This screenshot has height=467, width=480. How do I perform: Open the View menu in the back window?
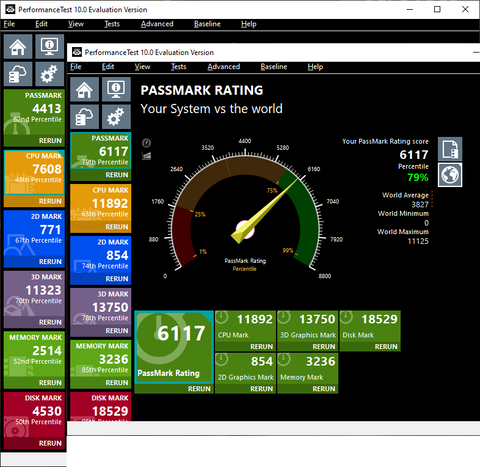(76, 24)
